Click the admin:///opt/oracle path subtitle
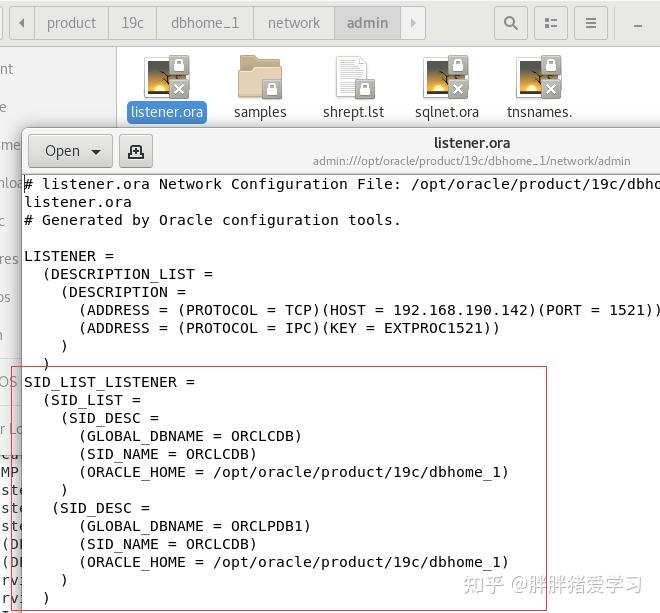The height and width of the screenshot is (613, 660). (x=471, y=161)
